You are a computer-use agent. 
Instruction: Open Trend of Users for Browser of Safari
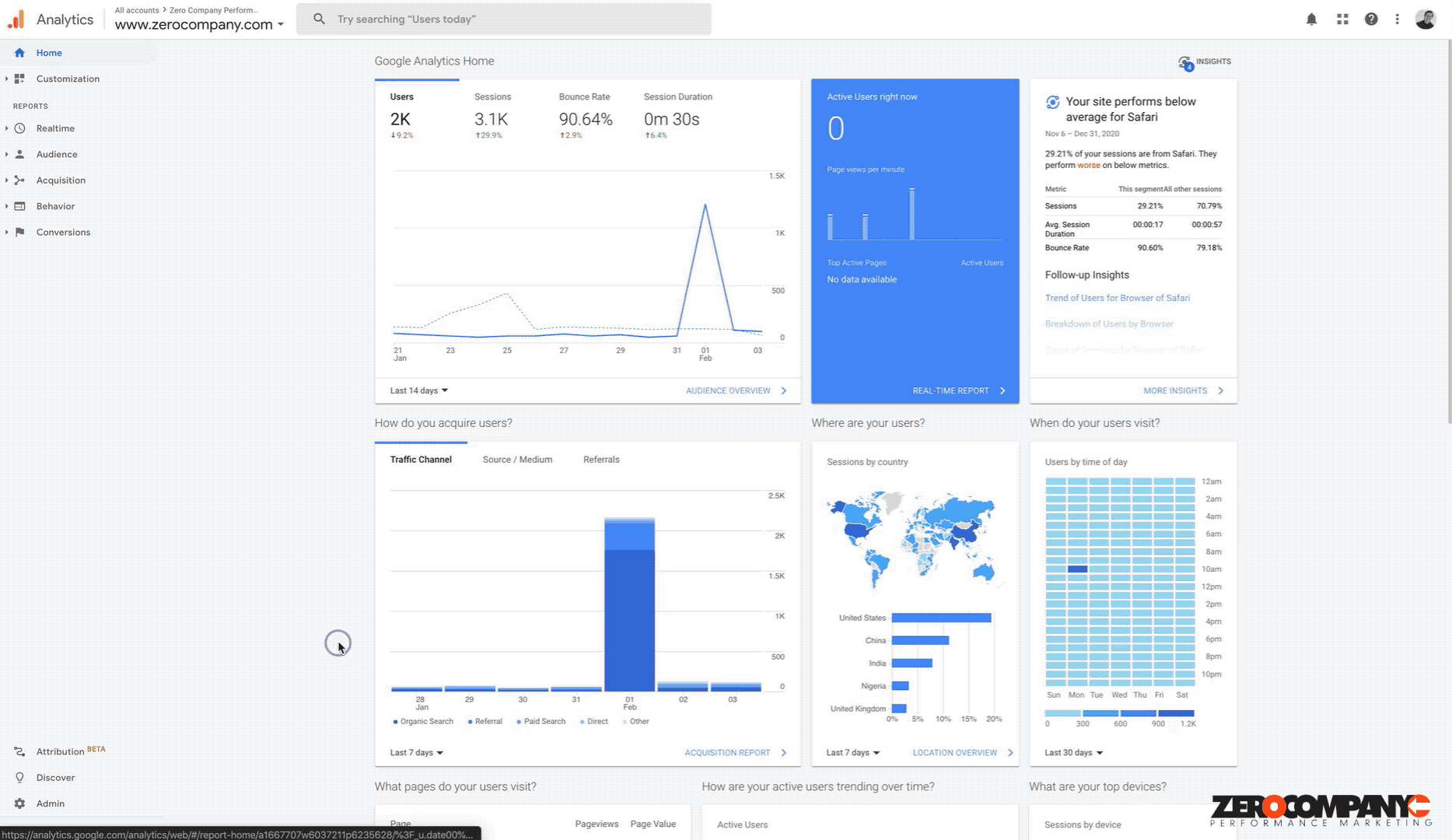coord(1117,298)
